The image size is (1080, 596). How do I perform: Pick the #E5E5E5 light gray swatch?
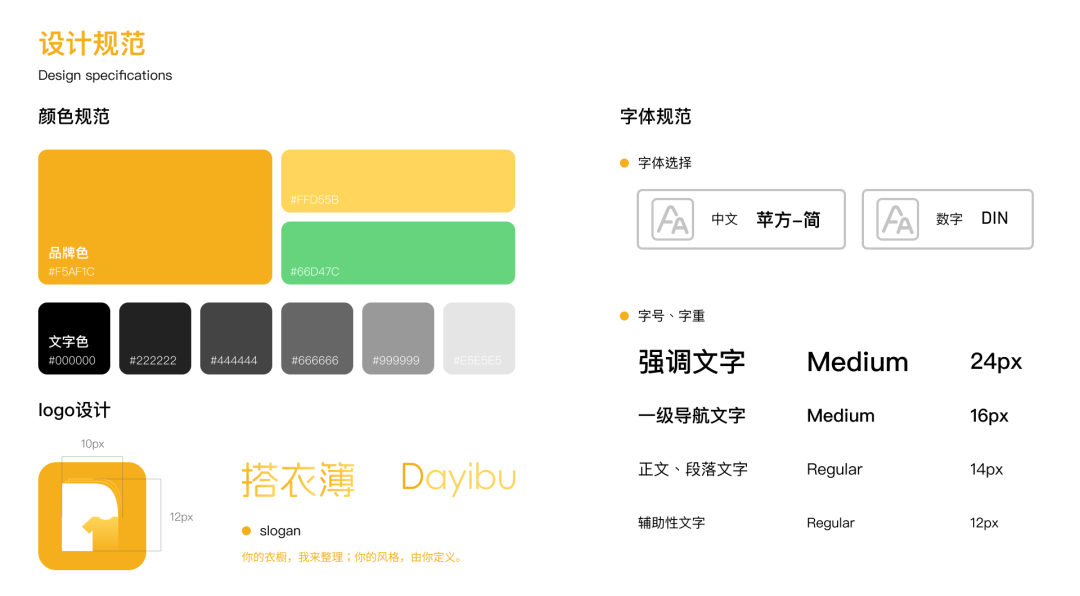coord(479,338)
